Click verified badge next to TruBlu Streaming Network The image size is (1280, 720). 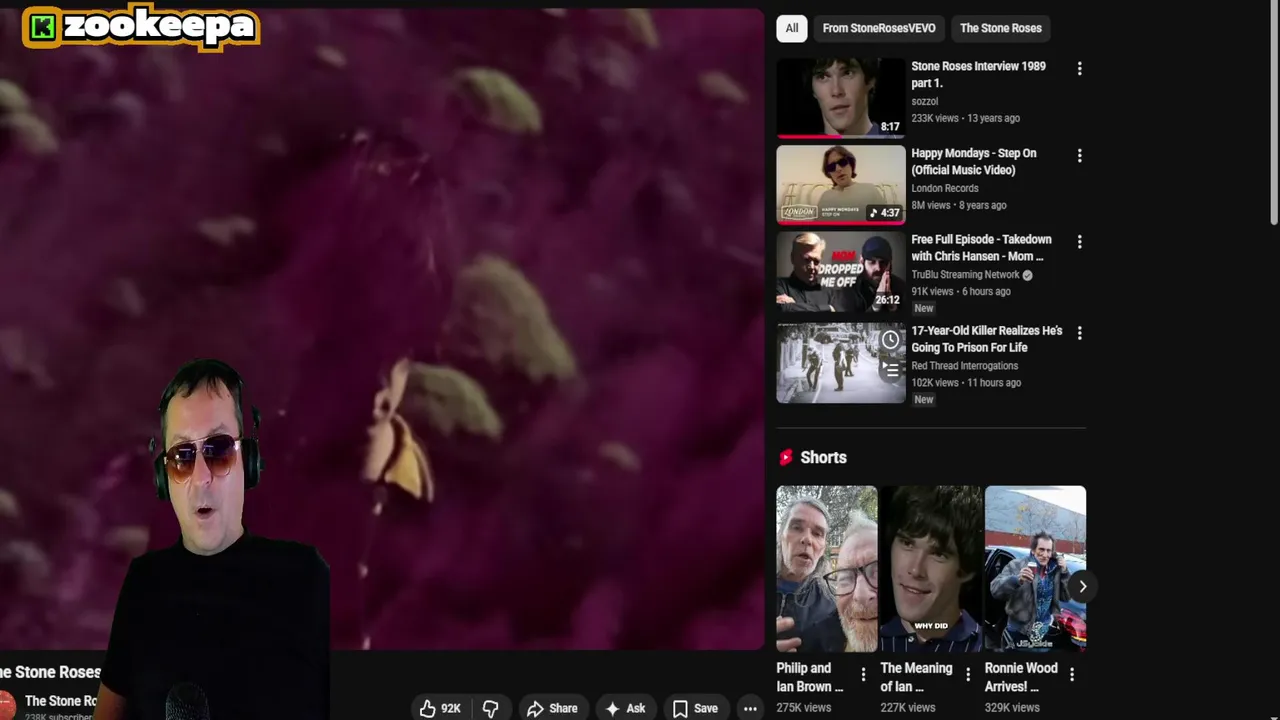point(1027,275)
